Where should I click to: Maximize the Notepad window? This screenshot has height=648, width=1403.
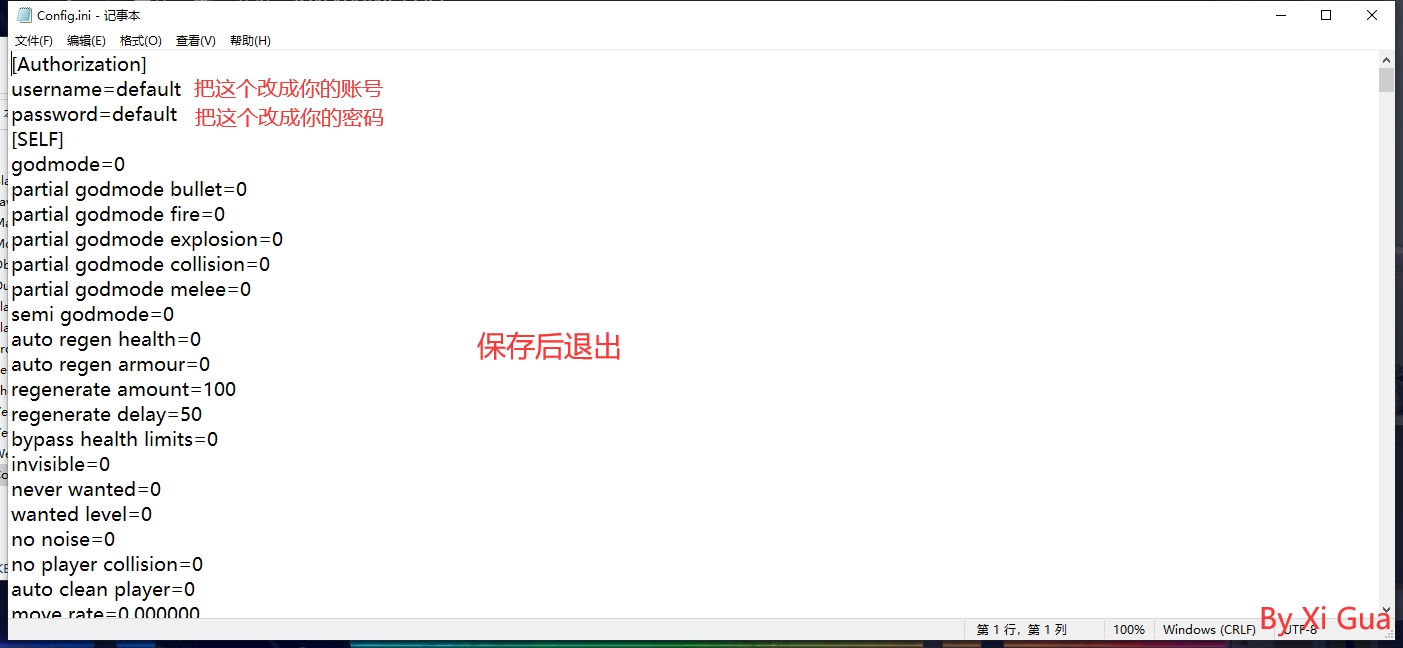pyautogui.click(x=1326, y=15)
